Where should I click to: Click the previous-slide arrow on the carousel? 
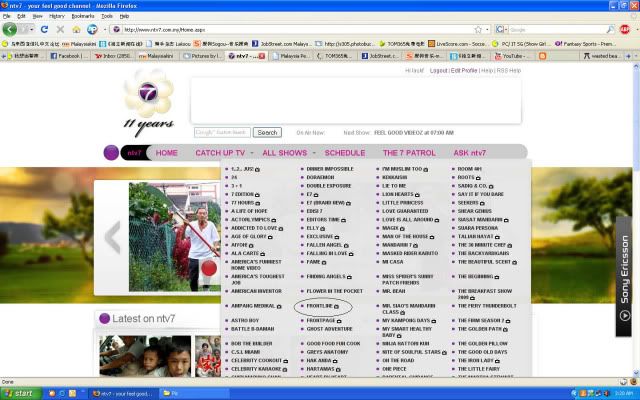(x=112, y=237)
